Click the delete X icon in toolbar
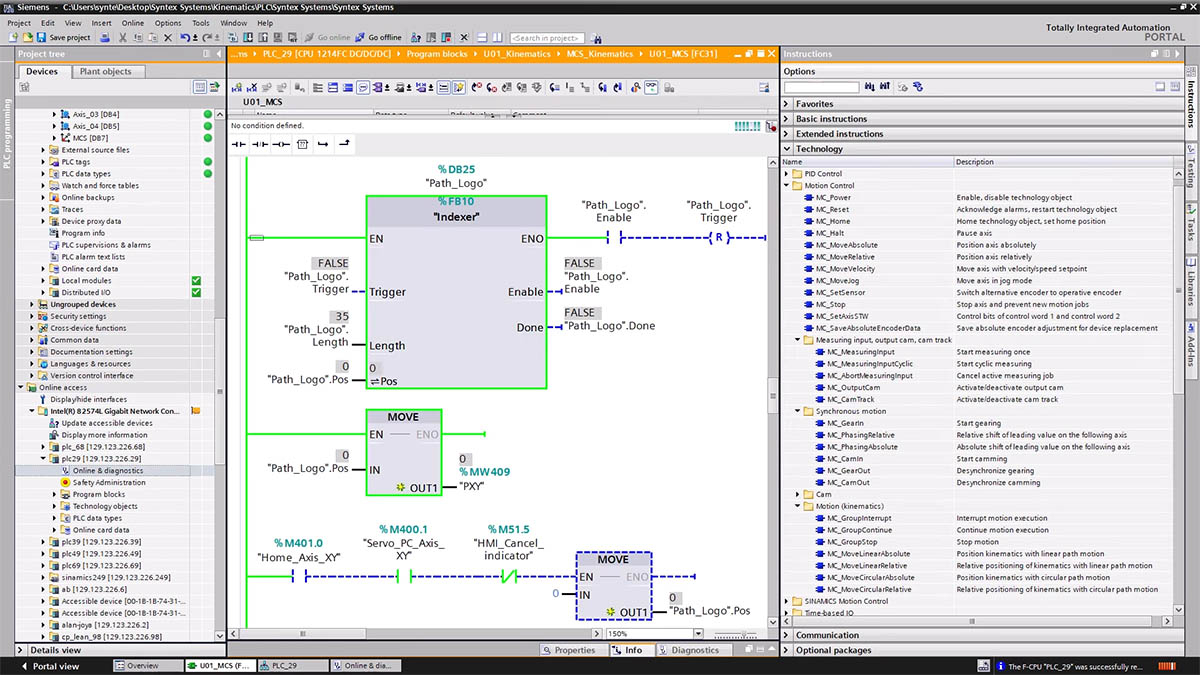 click(x=168, y=37)
